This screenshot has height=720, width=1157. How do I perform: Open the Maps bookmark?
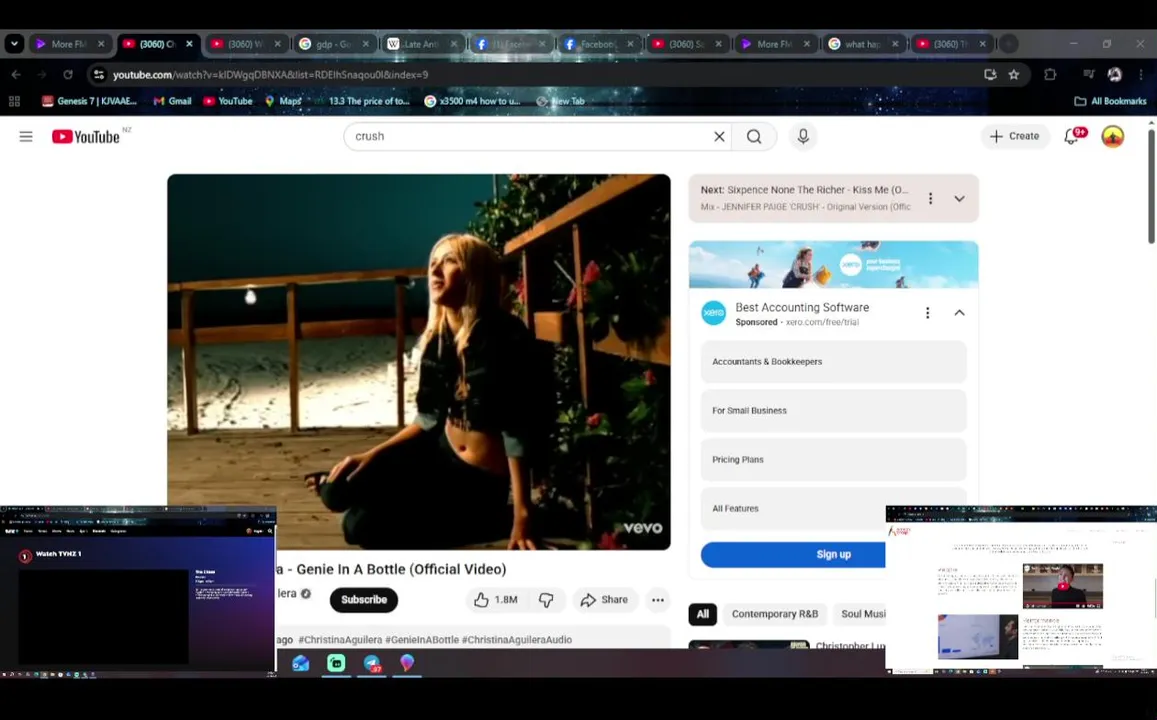[x=283, y=101]
